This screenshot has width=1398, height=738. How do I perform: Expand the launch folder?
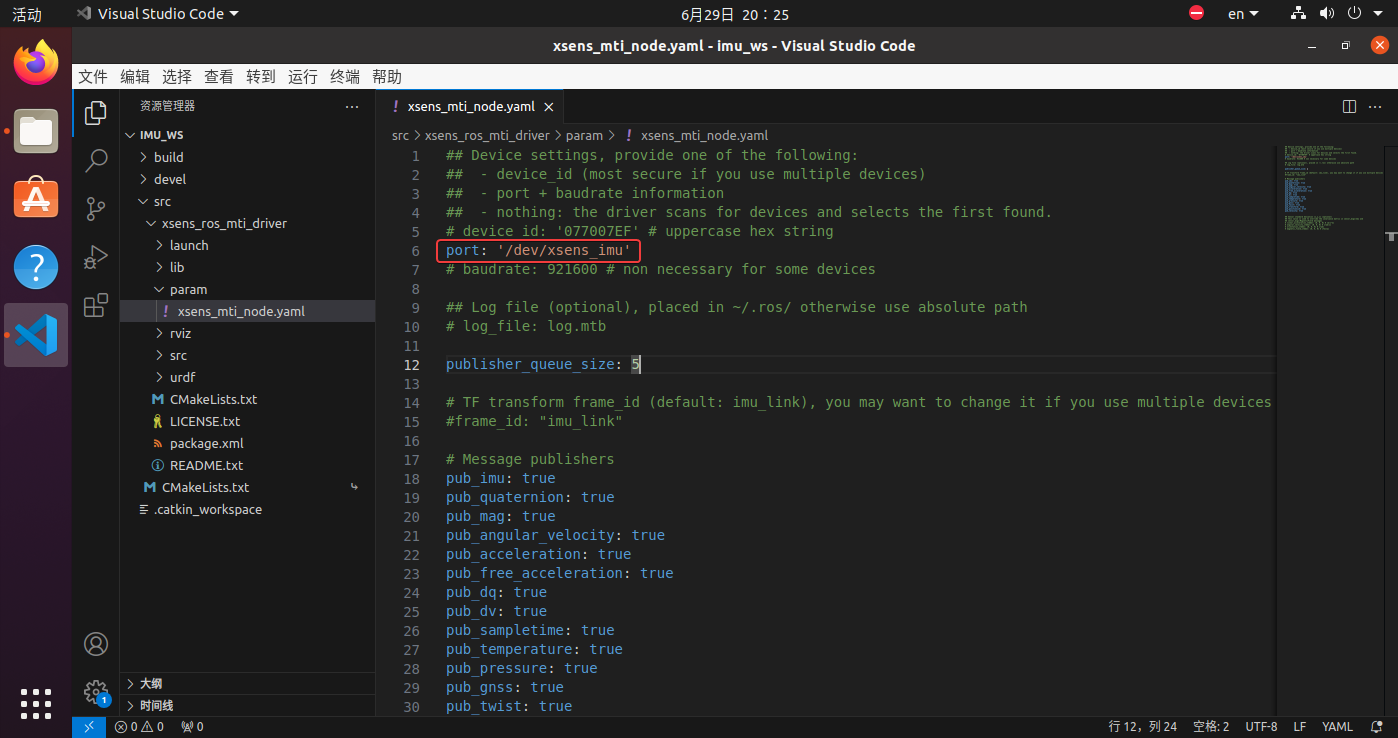[159, 245]
